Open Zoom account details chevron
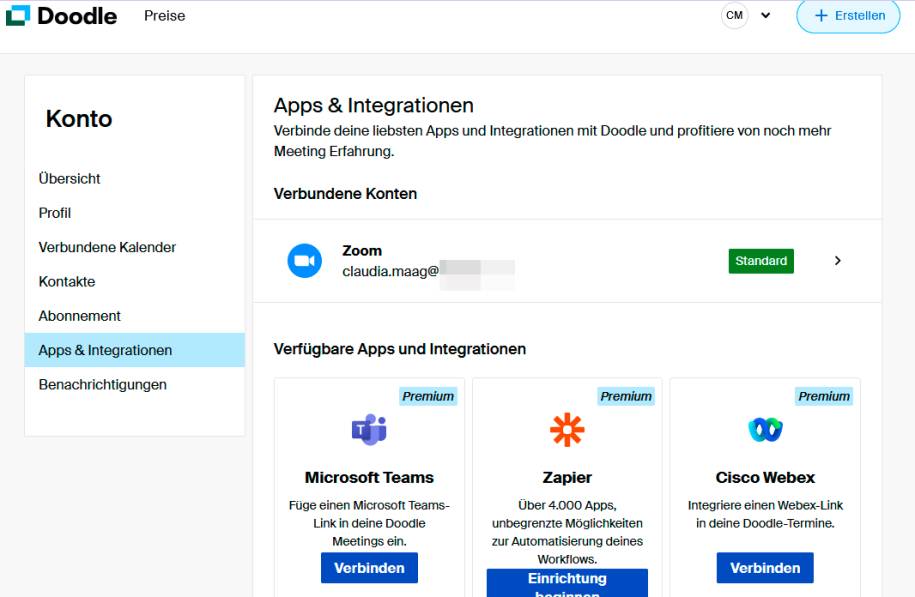915x597 pixels. tap(837, 260)
